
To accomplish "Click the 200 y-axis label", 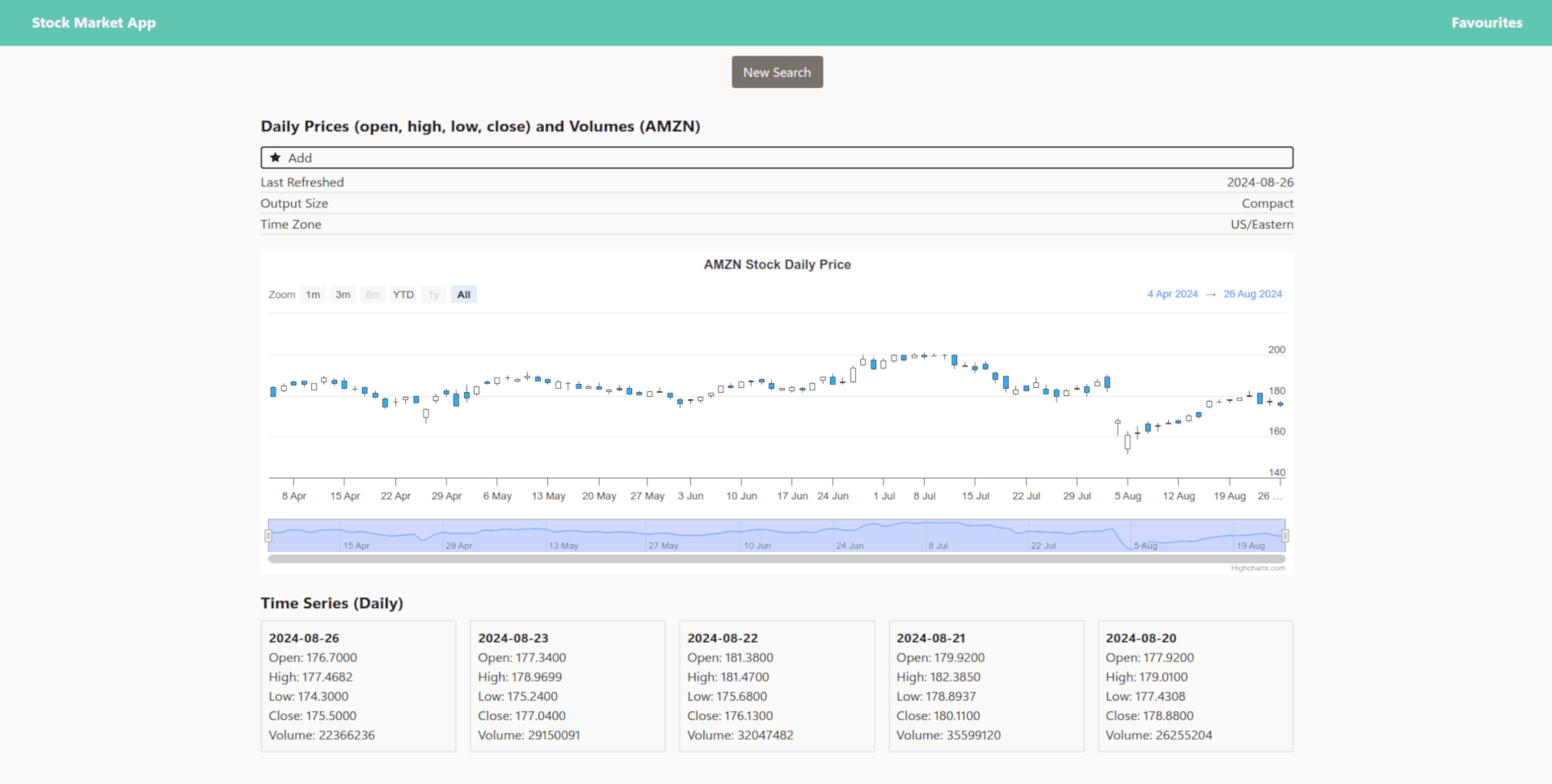I will click(1276, 349).
